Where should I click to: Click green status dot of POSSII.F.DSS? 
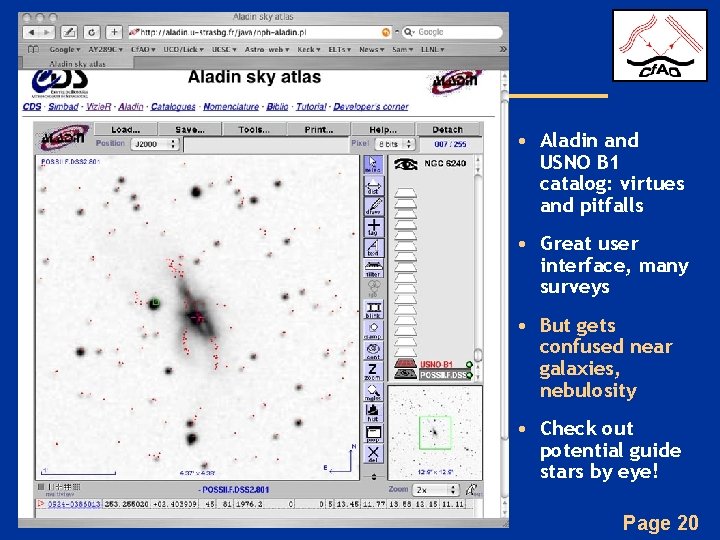click(469, 375)
